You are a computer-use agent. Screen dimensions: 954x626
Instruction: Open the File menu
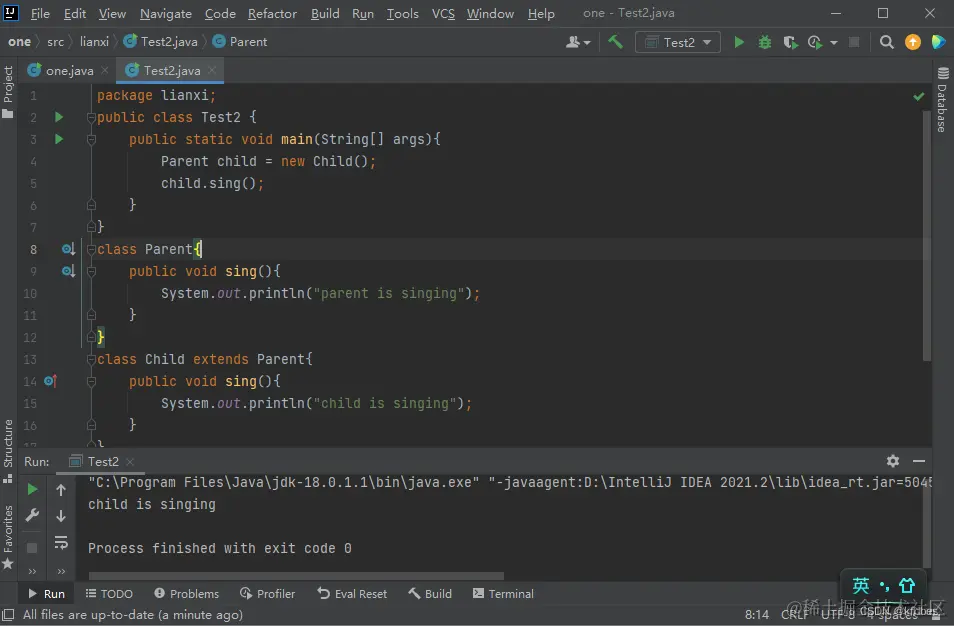pos(40,13)
